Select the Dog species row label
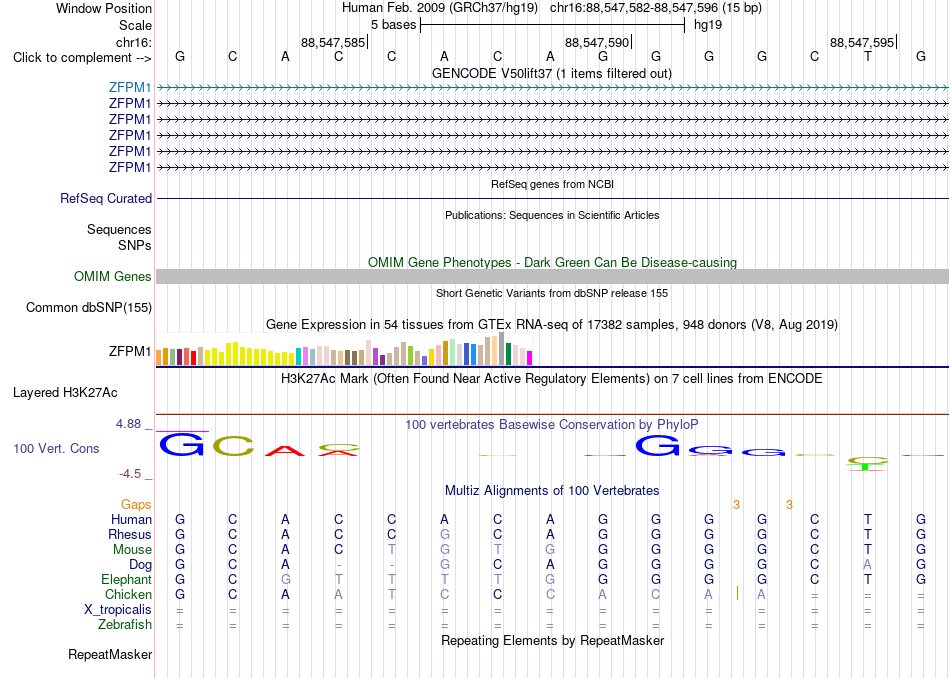The width and height of the screenshot is (950, 678). tap(140, 565)
